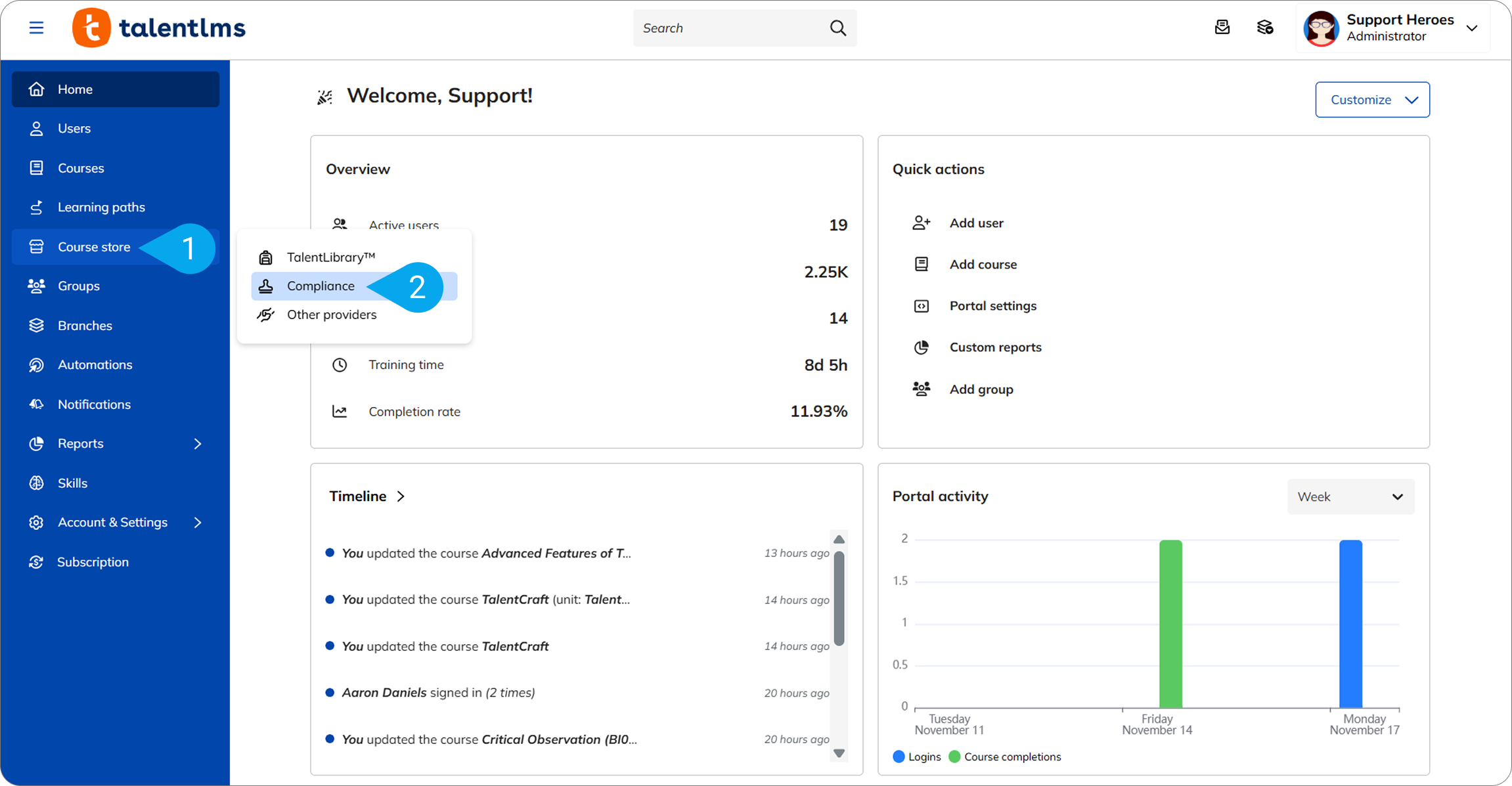The height and width of the screenshot is (786, 1512).
Task: Click the Portal settings icon
Action: [921, 306]
